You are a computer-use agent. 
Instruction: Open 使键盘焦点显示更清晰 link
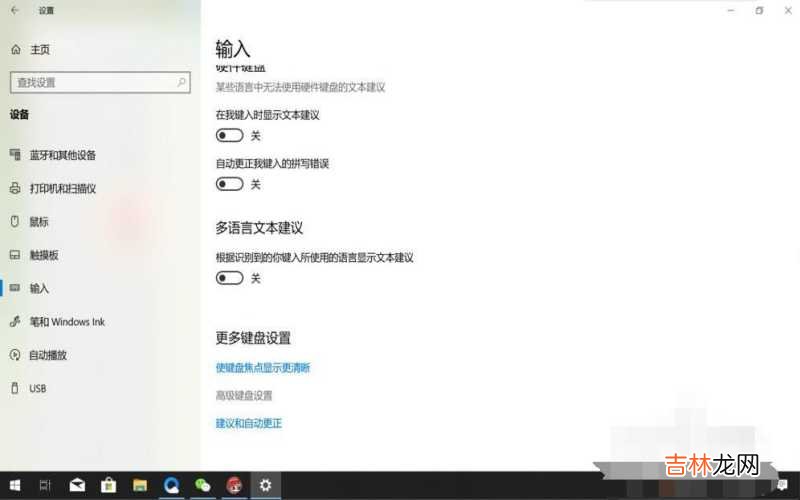point(263,368)
